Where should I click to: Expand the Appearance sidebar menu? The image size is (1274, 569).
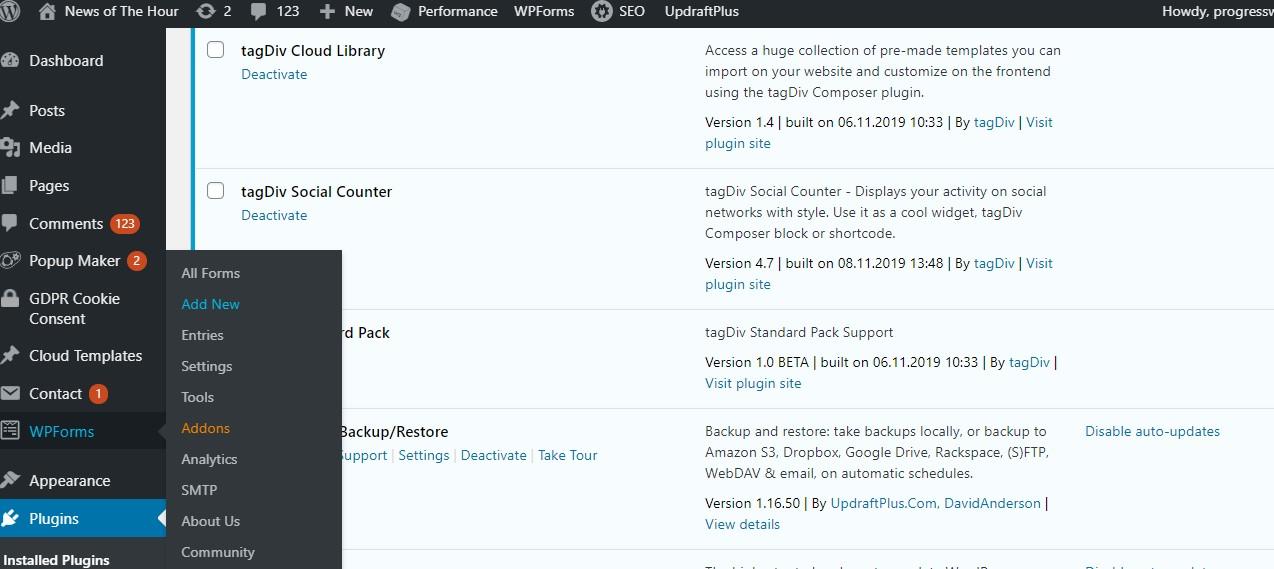69,480
